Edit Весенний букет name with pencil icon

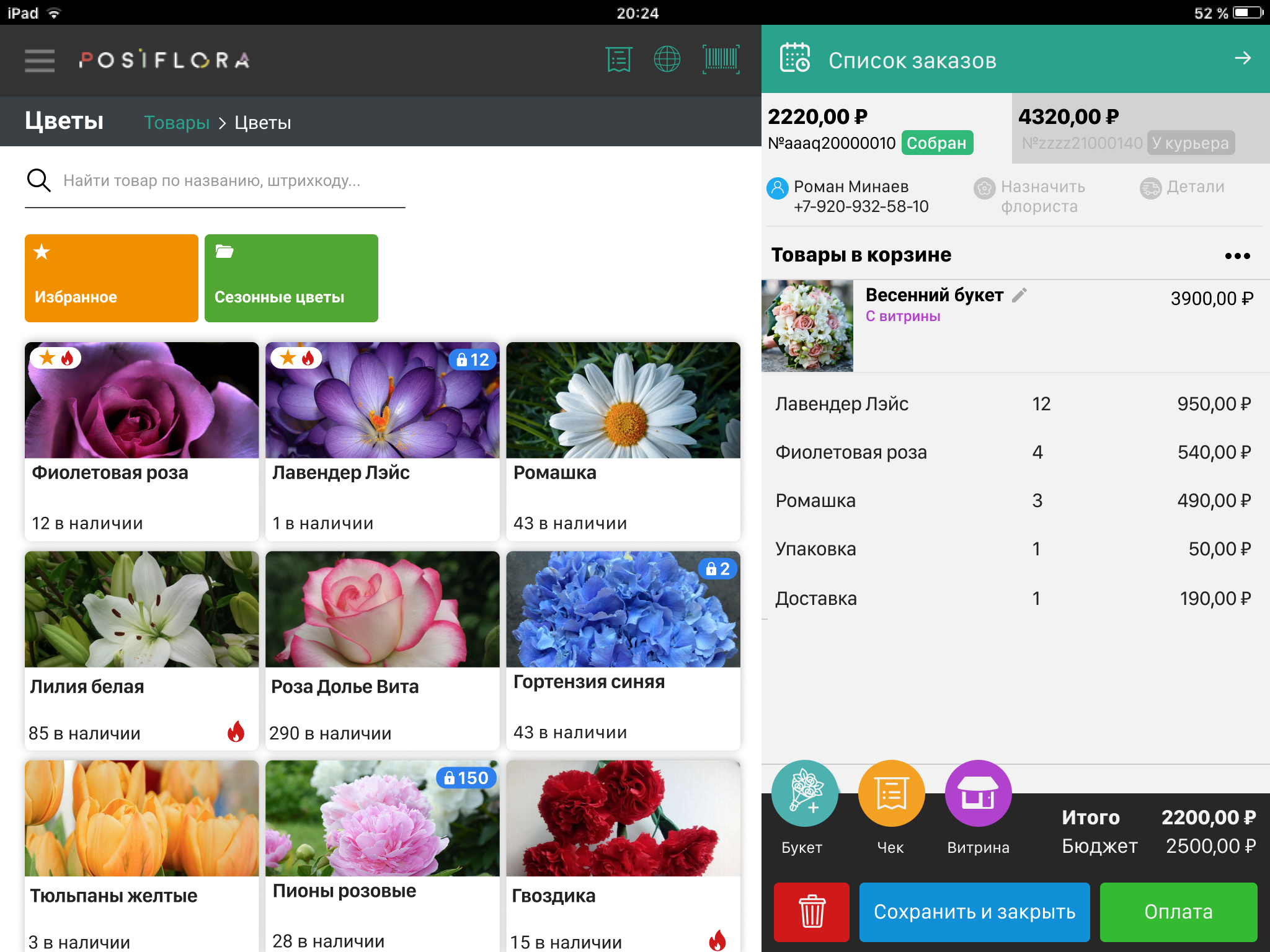(1019, 295)
